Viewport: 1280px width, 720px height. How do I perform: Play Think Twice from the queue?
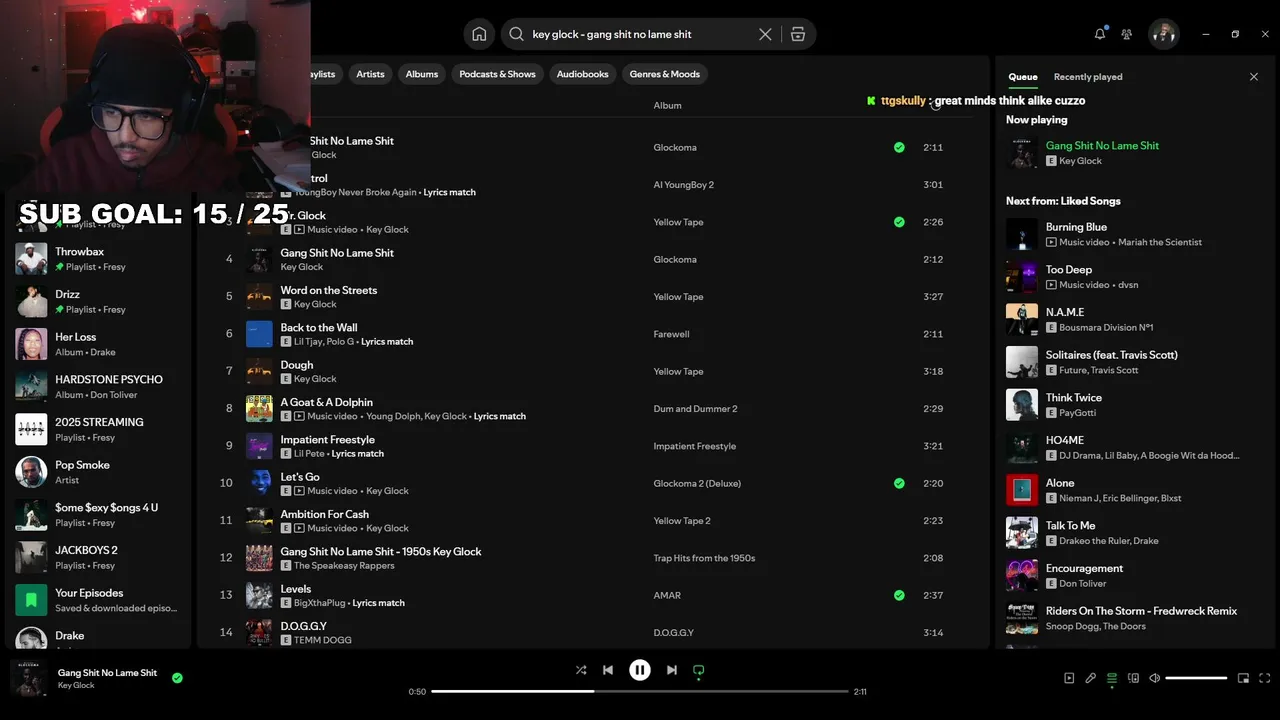pos(1074,397)
